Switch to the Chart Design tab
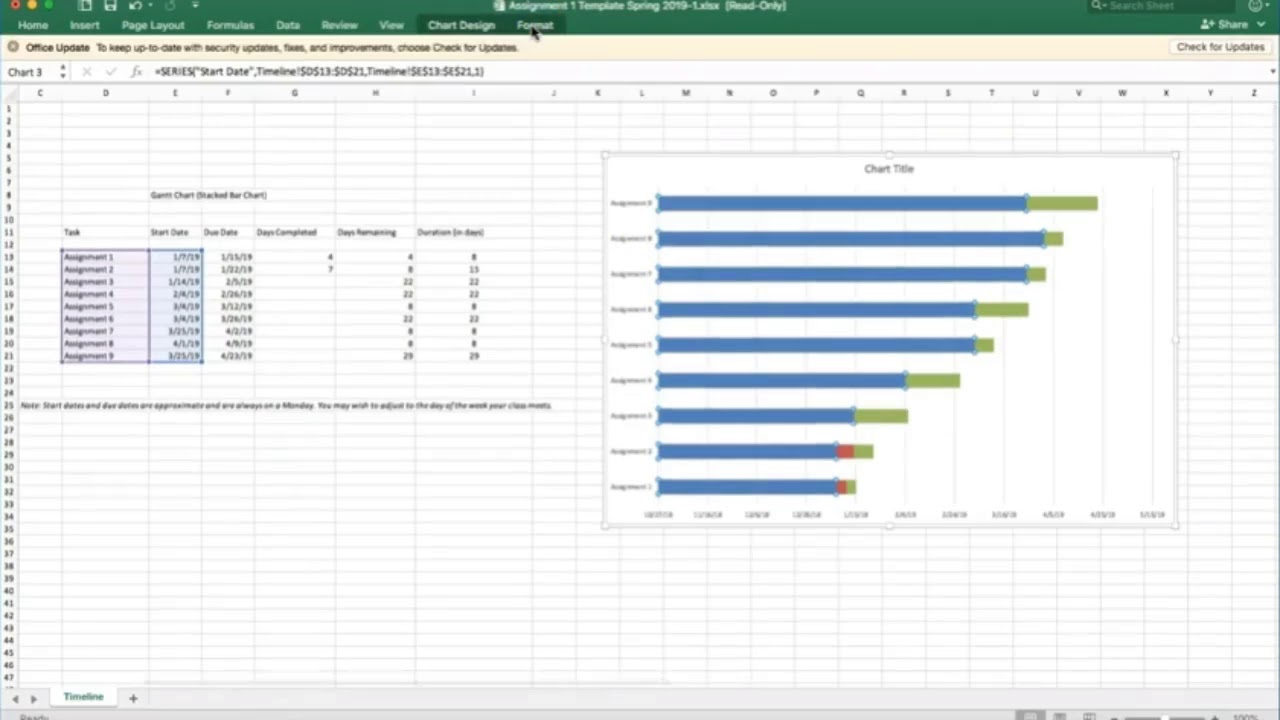Image resolution: width=1280 pixels, height=720 pixels. 461,25
